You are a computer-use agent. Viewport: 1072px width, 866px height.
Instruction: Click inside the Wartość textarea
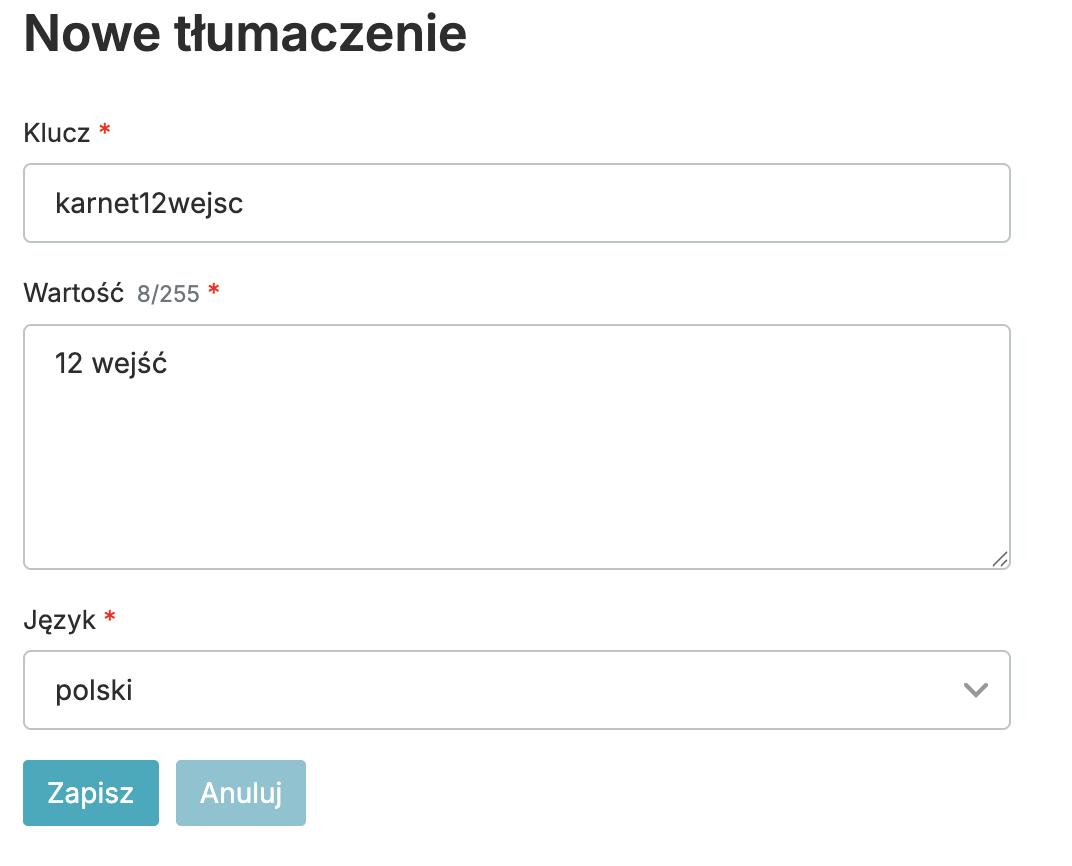click(x=516, y=446)
